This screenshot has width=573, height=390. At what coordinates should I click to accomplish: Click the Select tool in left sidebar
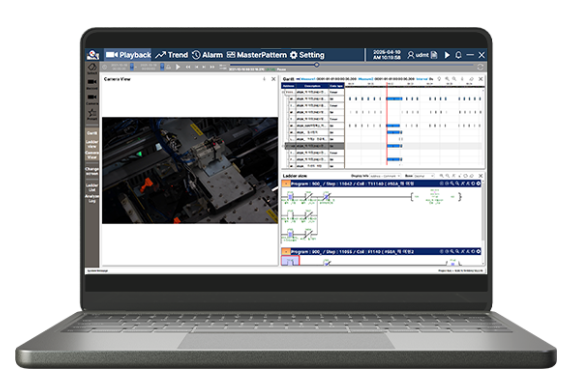pyautogui.click(x=92, y=68)
